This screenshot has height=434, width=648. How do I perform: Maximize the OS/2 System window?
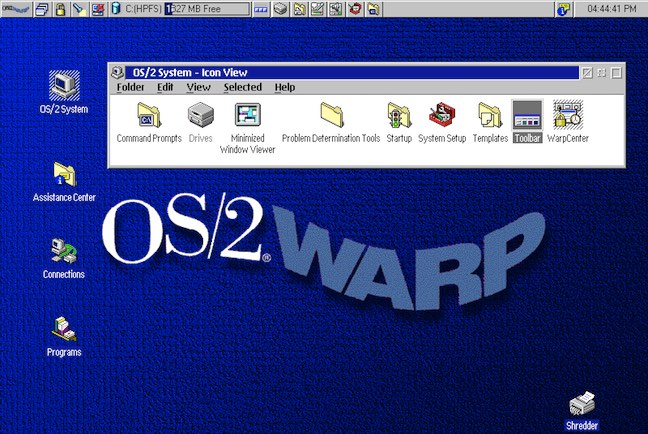[616, 73]
